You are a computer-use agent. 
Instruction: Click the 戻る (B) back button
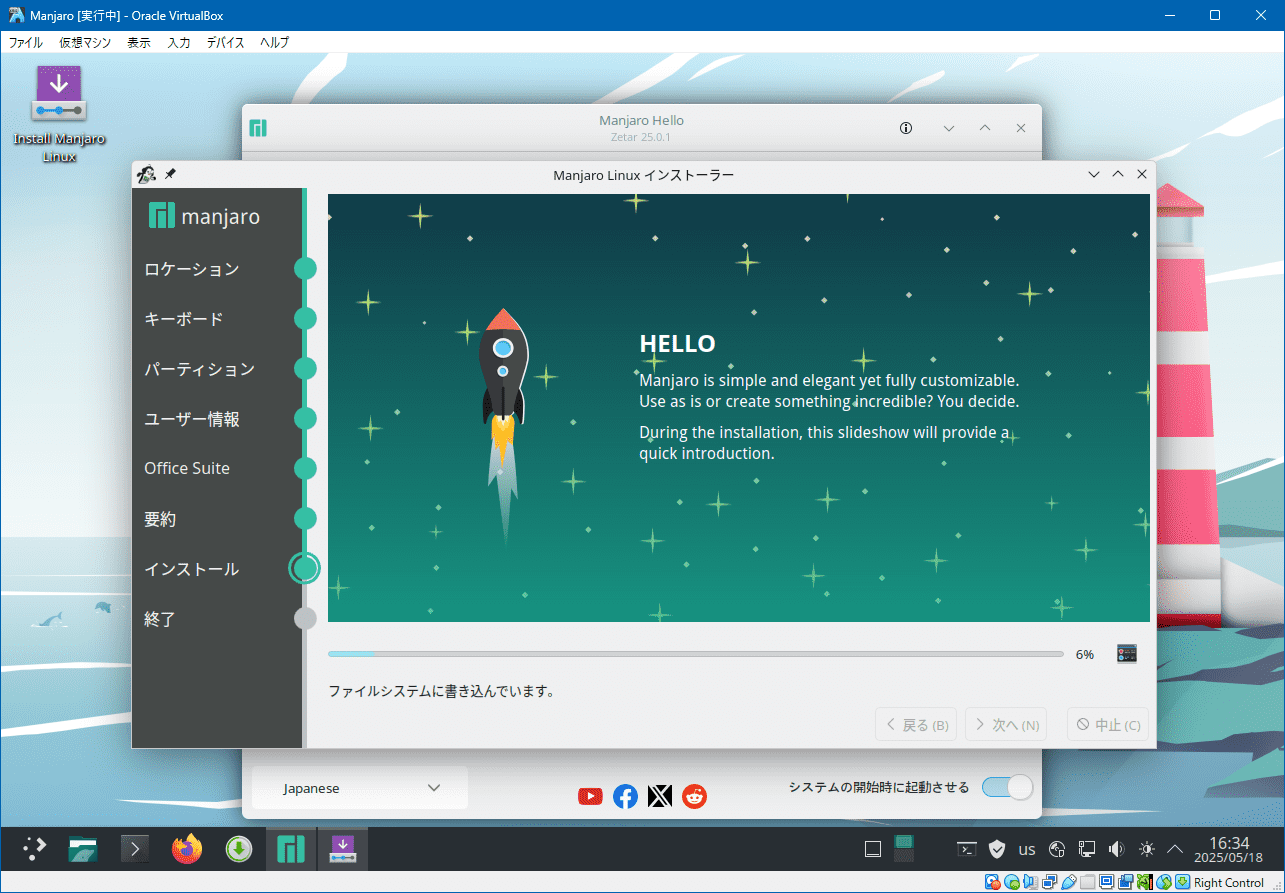[x=916, y=725]
